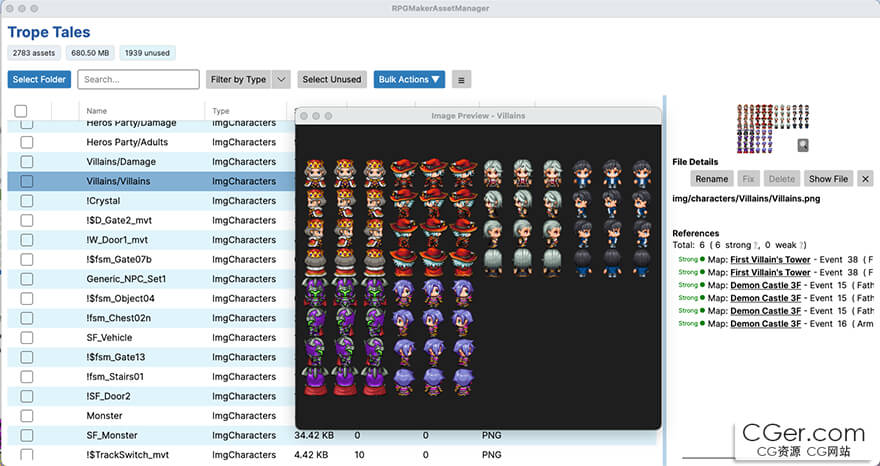Toggle the select-all checkbox in the header
880x466 pixels.
(21, 111)
